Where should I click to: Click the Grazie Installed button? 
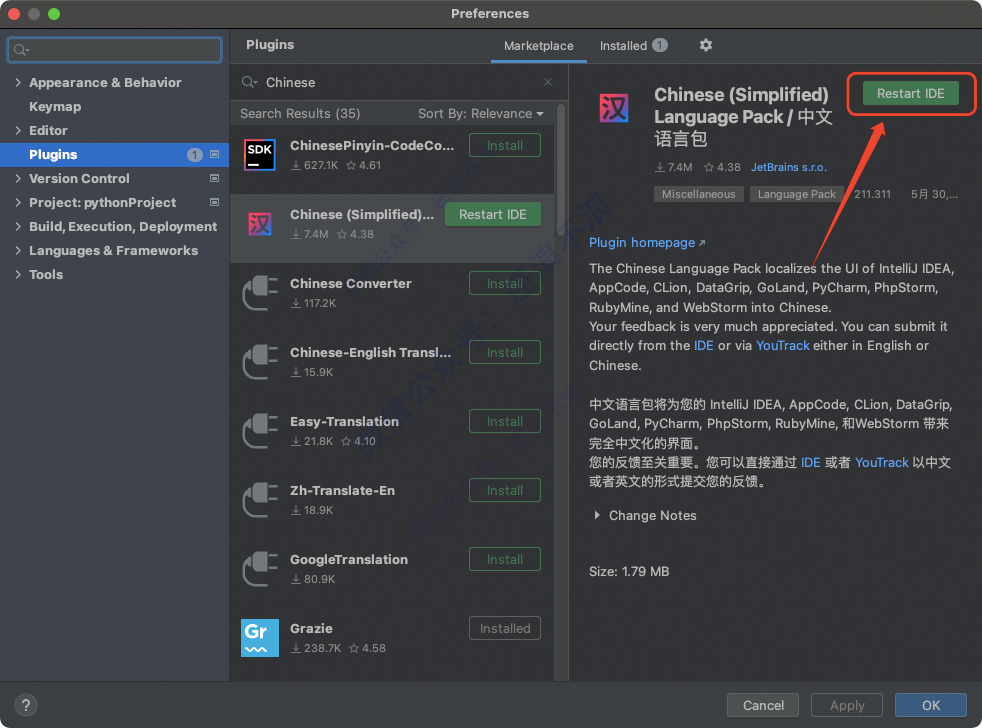pos(505,628)
